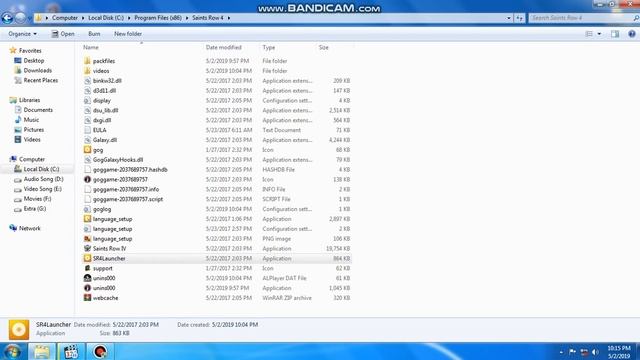Select the language_setup Application icon

[x=87, y=219]
